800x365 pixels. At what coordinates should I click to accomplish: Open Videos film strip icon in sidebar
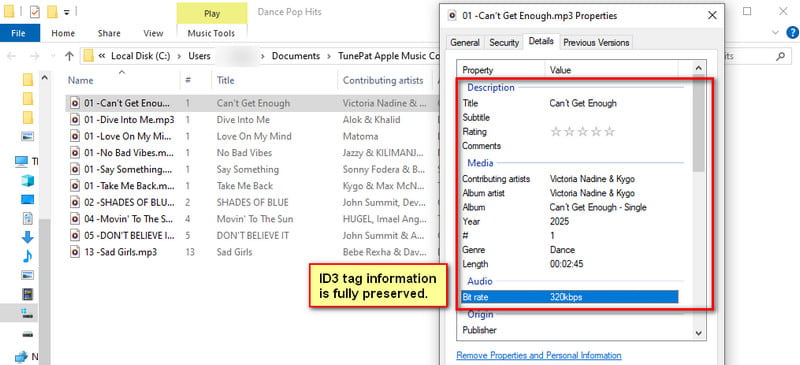[x=28, y=294]
